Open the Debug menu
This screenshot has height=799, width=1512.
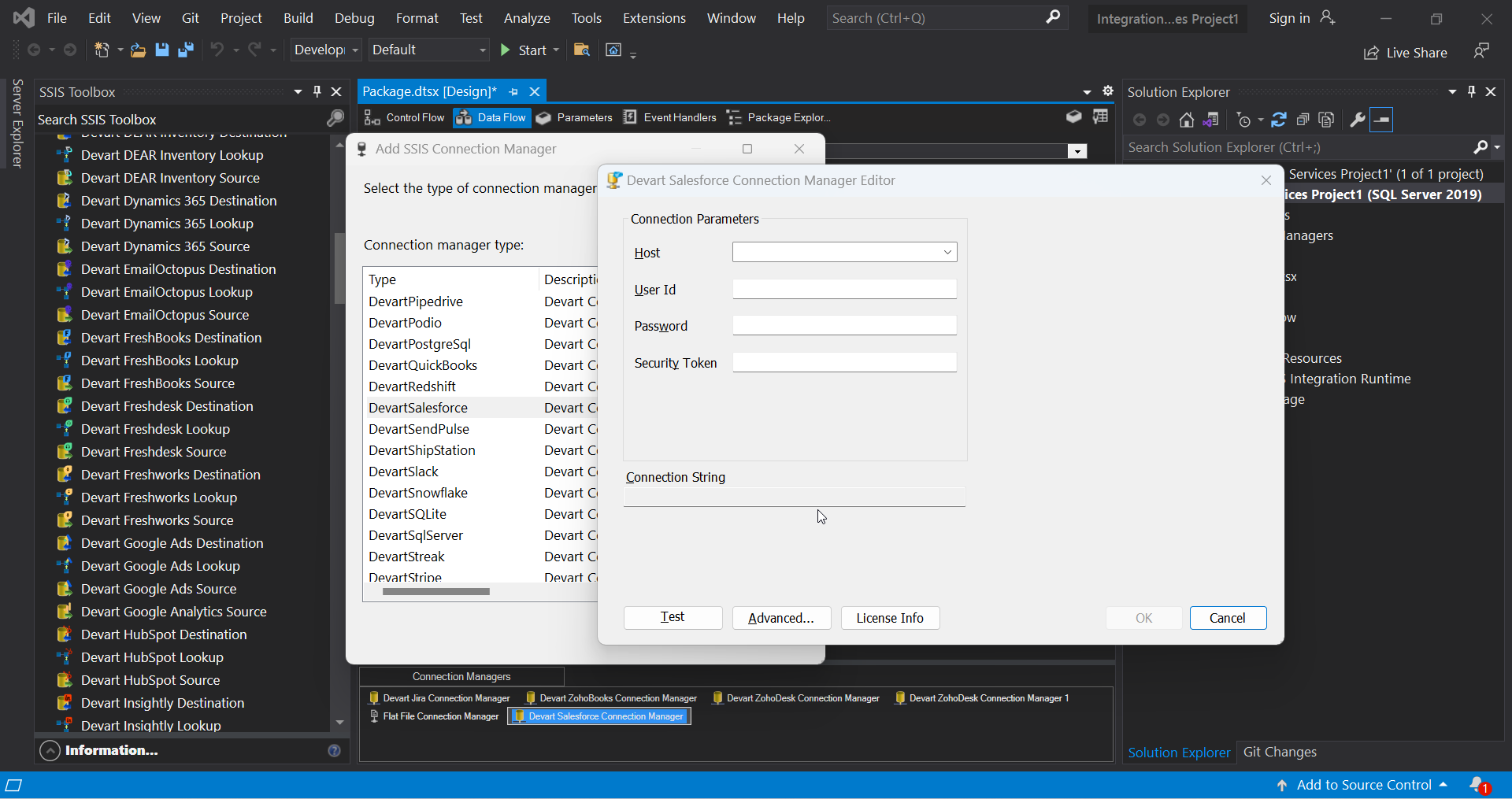coord(354,17)
